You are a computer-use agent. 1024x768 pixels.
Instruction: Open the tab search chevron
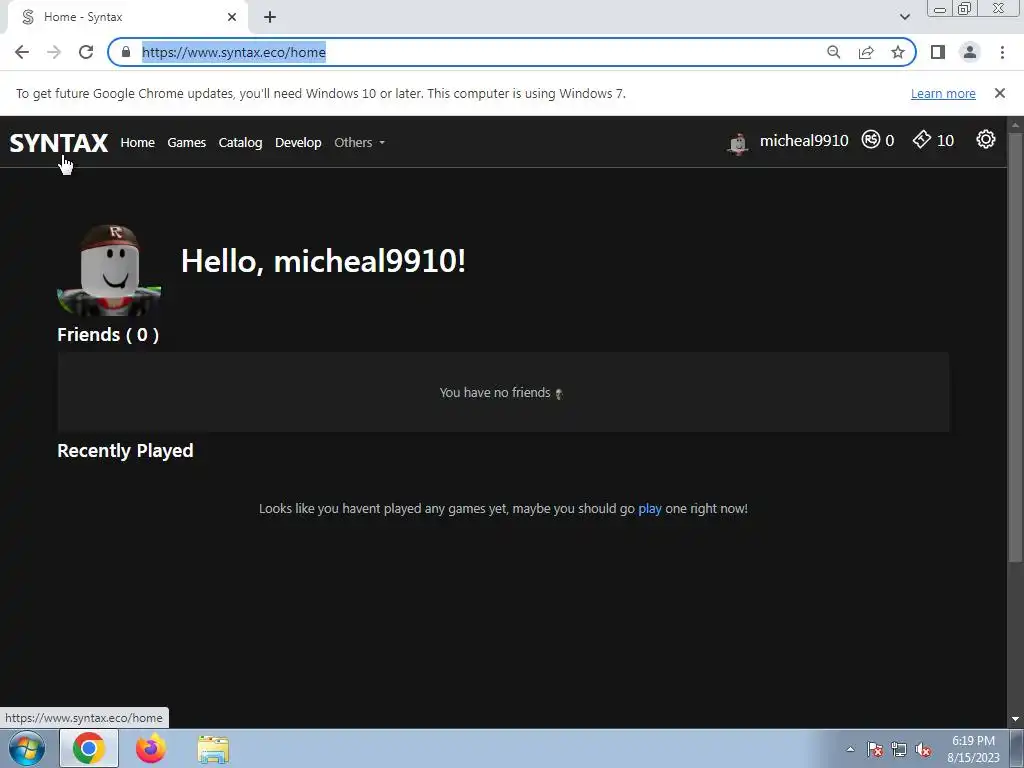904,17
